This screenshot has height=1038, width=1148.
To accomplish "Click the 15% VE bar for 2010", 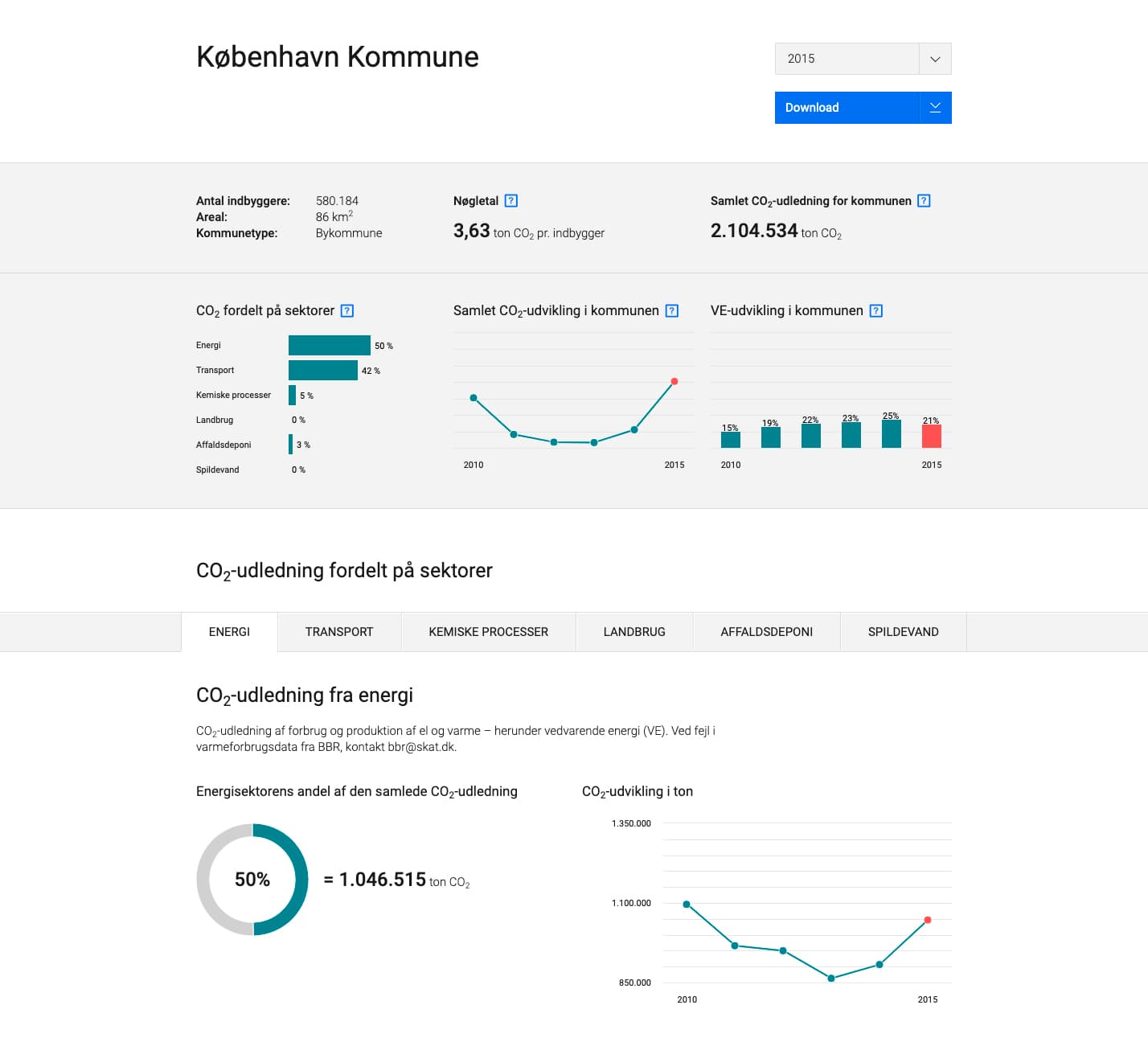I will click(731, 440).
